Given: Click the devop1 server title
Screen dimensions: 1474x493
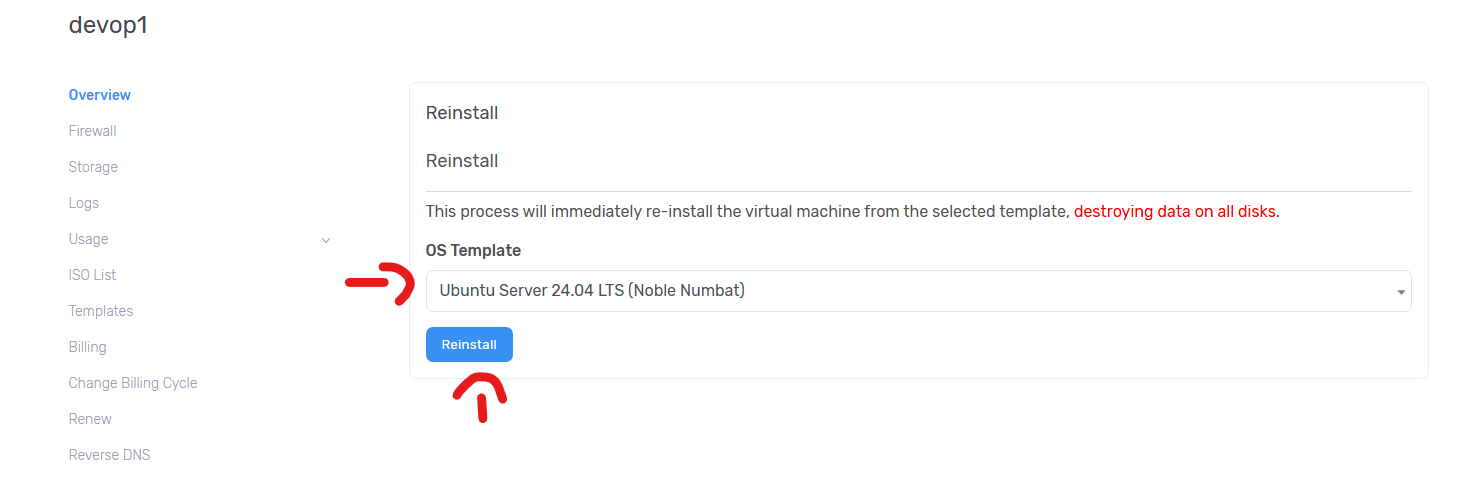Looking at the screenshot, I should point(108,26).
